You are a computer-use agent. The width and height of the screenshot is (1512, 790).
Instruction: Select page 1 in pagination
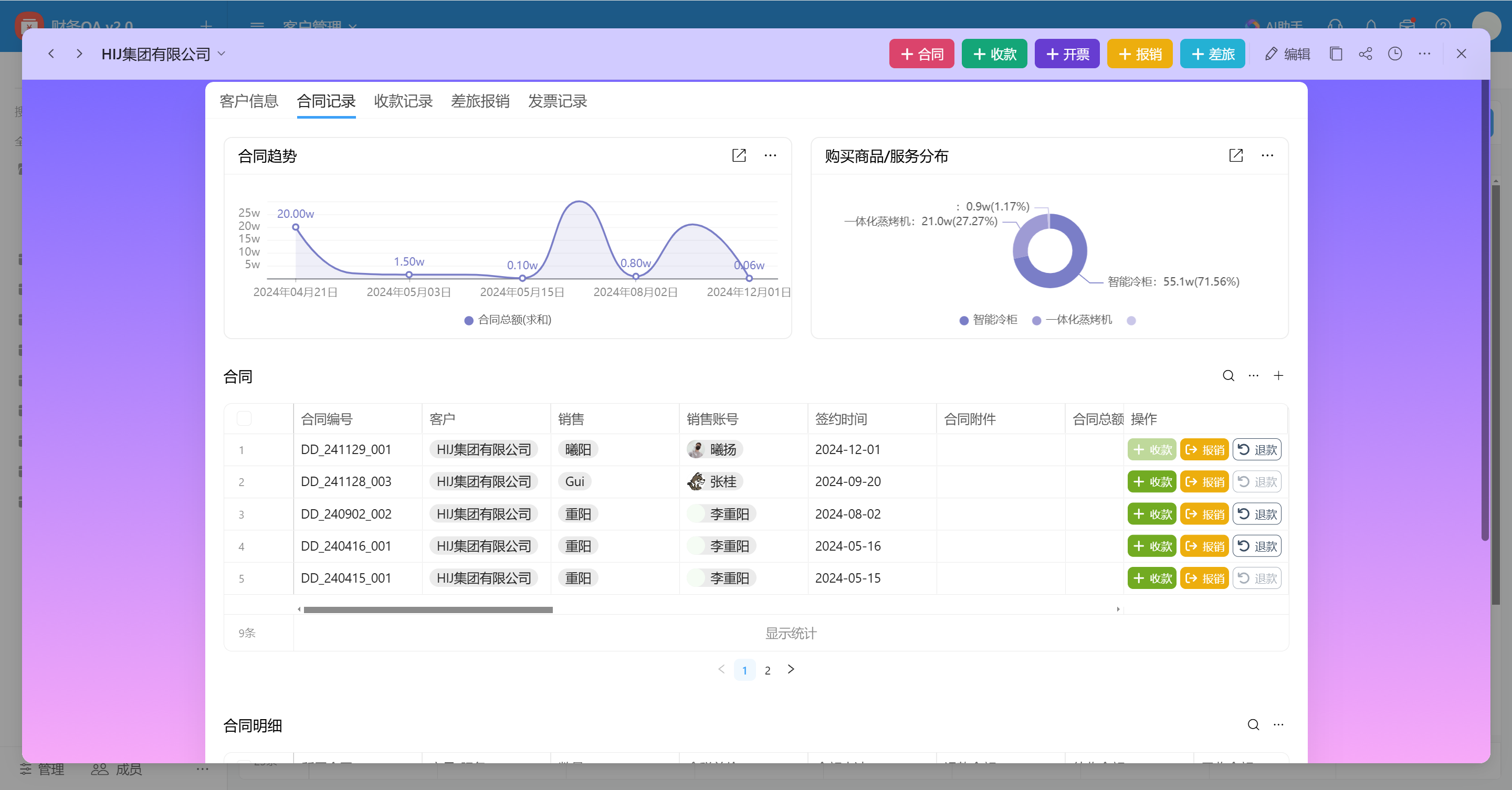tap(745, 670)
